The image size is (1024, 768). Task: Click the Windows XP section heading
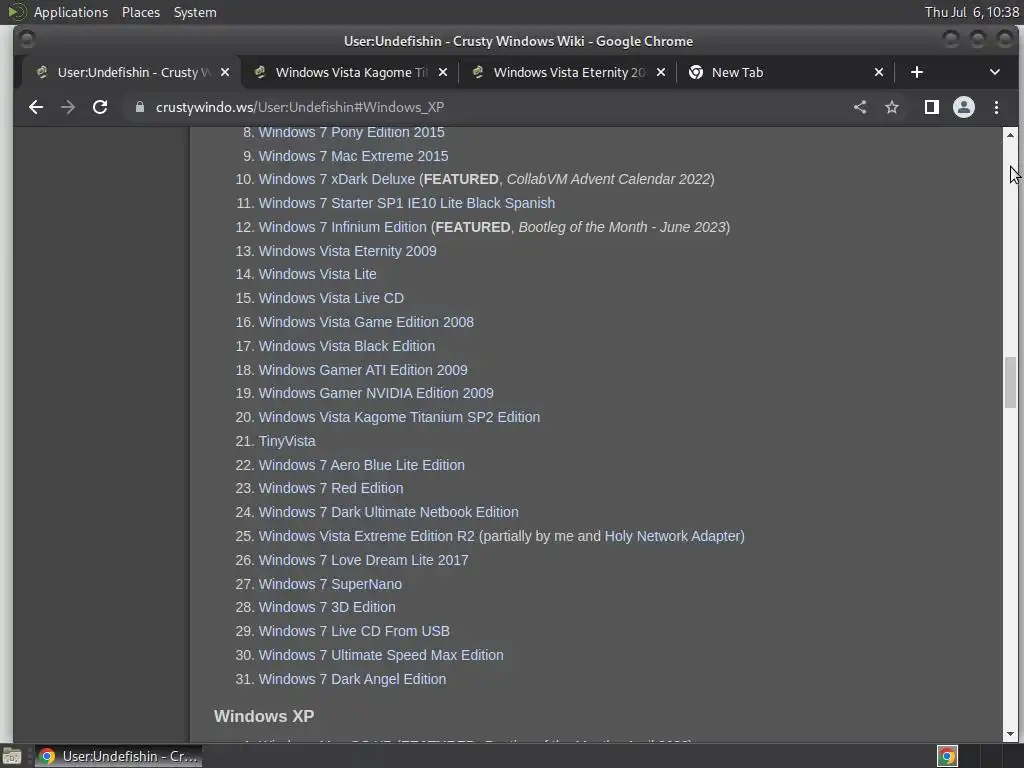point(264,716)
